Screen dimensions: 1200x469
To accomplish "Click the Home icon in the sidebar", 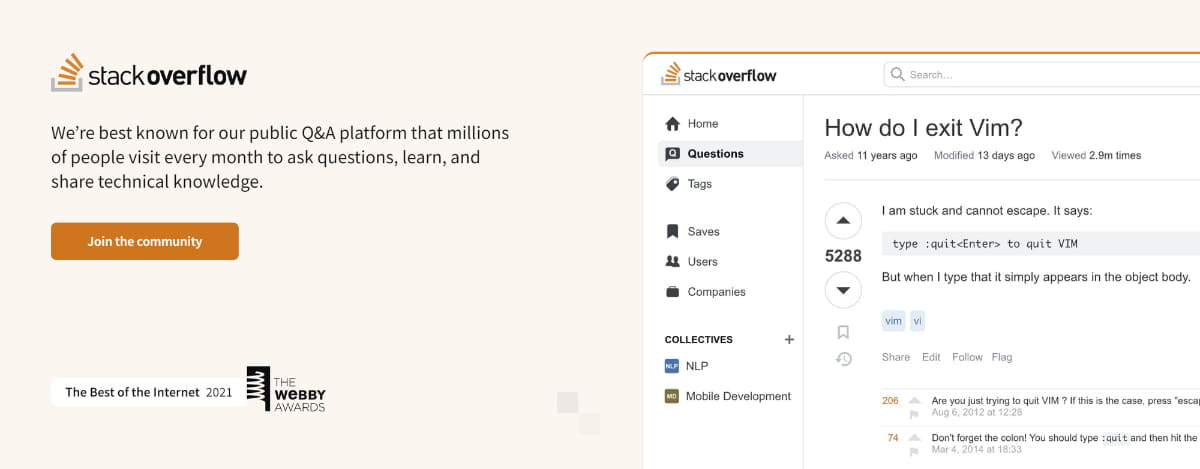I will [x=673, y=124].
